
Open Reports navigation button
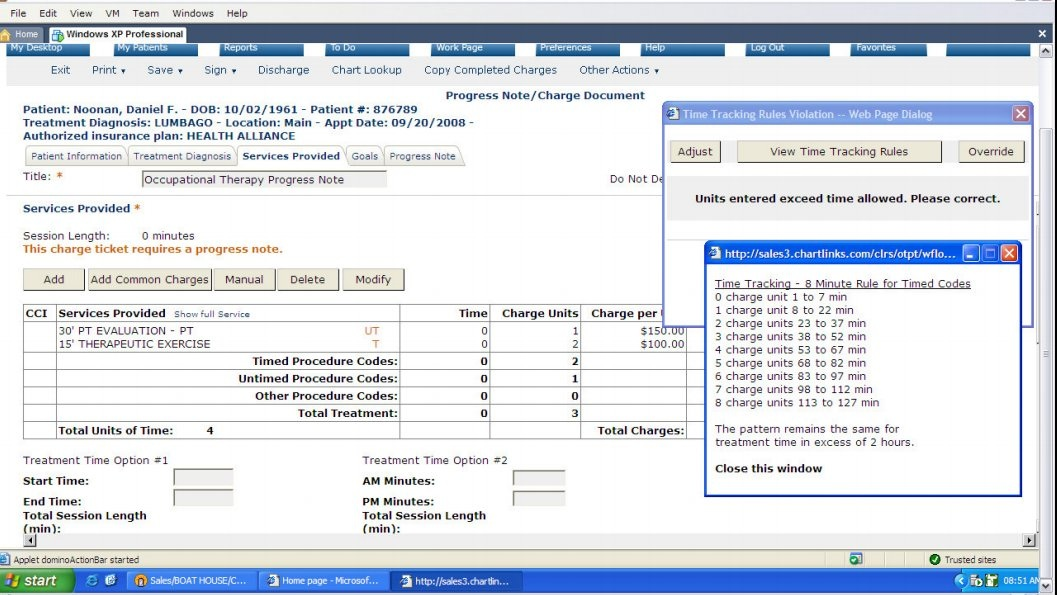(x=262, y=49)
